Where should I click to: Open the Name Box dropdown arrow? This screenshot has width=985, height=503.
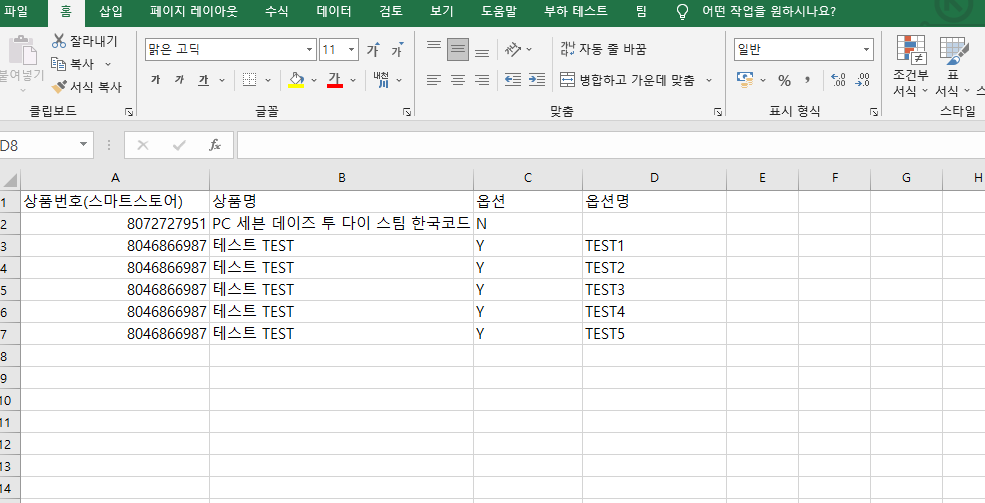84,145
